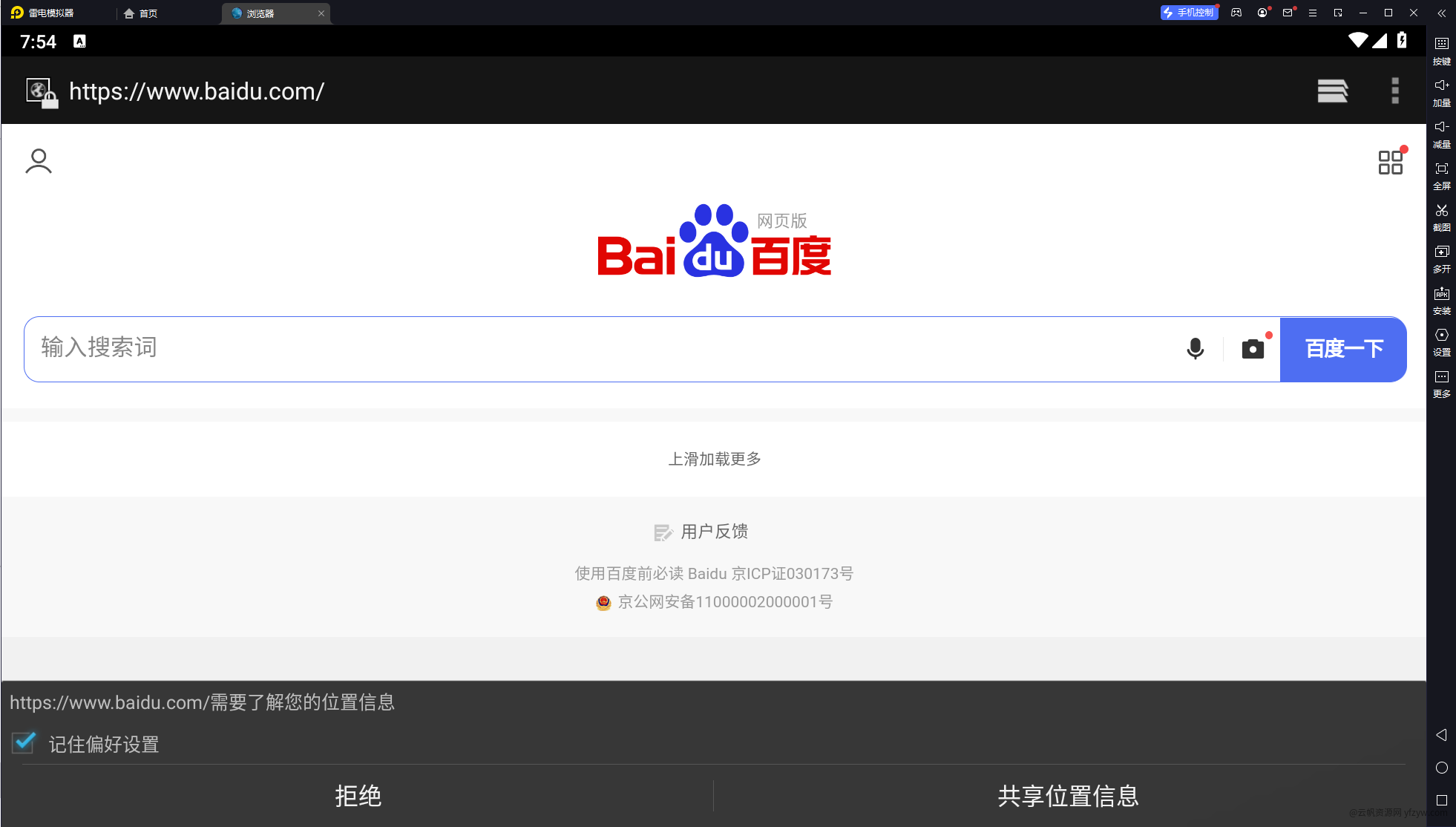Click the URL https://www.baidu.com/ address bar
This screenshot has width=1456, height=827.
click(197, 91)
